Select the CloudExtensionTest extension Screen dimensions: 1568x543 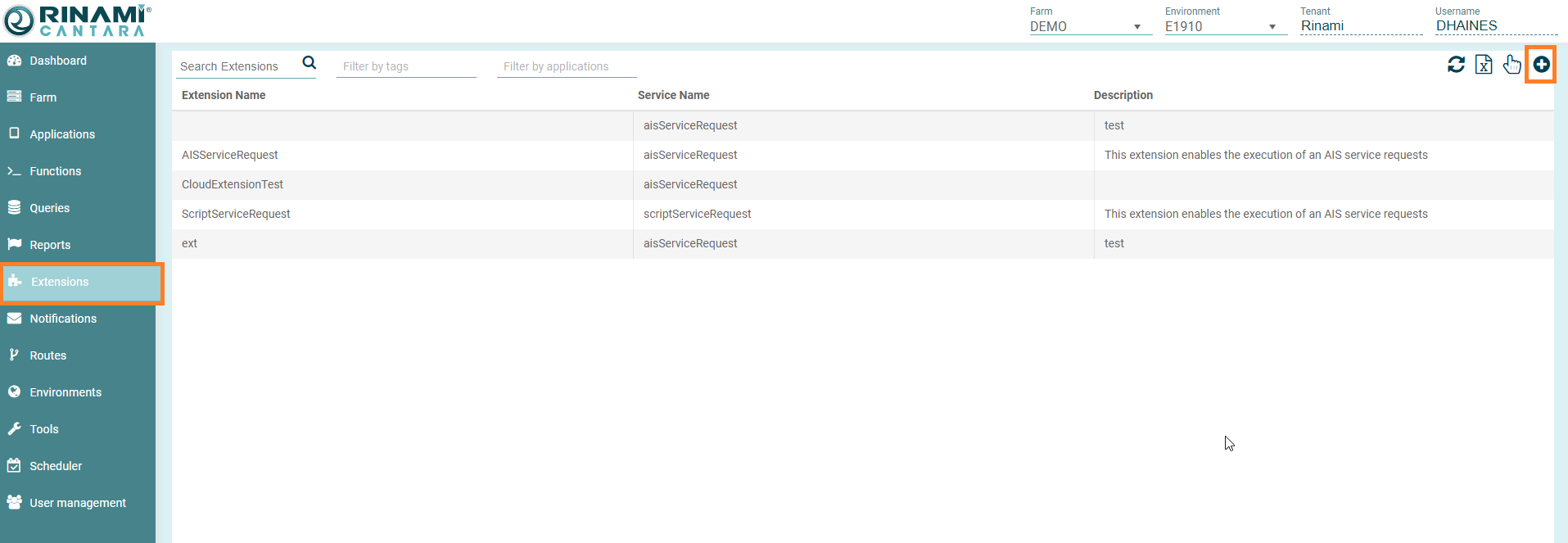pyautogui.click(x=233, y=184)
